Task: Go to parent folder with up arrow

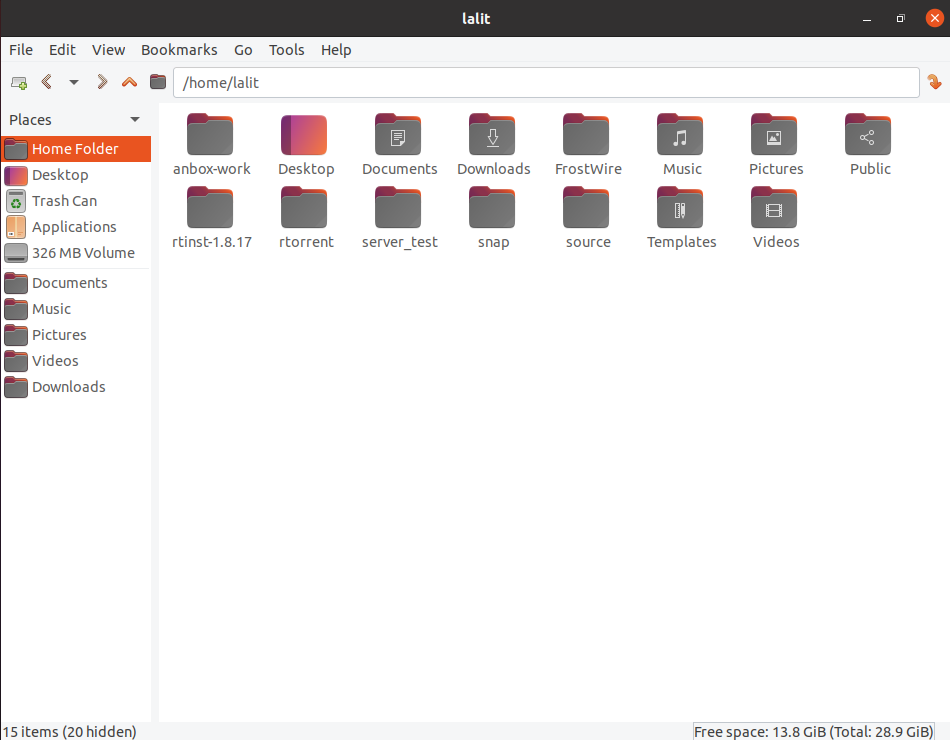Action: coord(129,82)
